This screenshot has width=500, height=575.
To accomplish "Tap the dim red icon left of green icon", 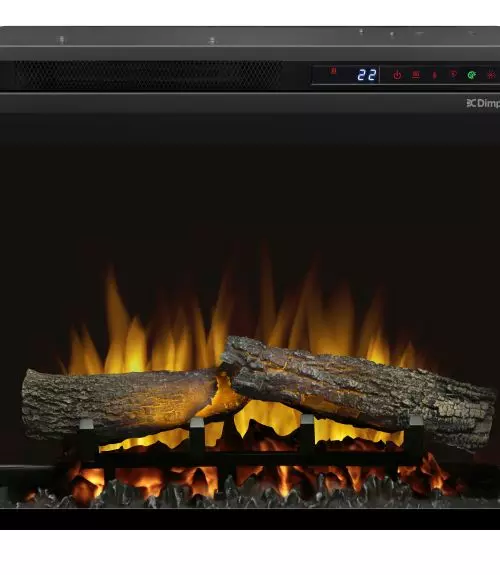I will [453, 75].
